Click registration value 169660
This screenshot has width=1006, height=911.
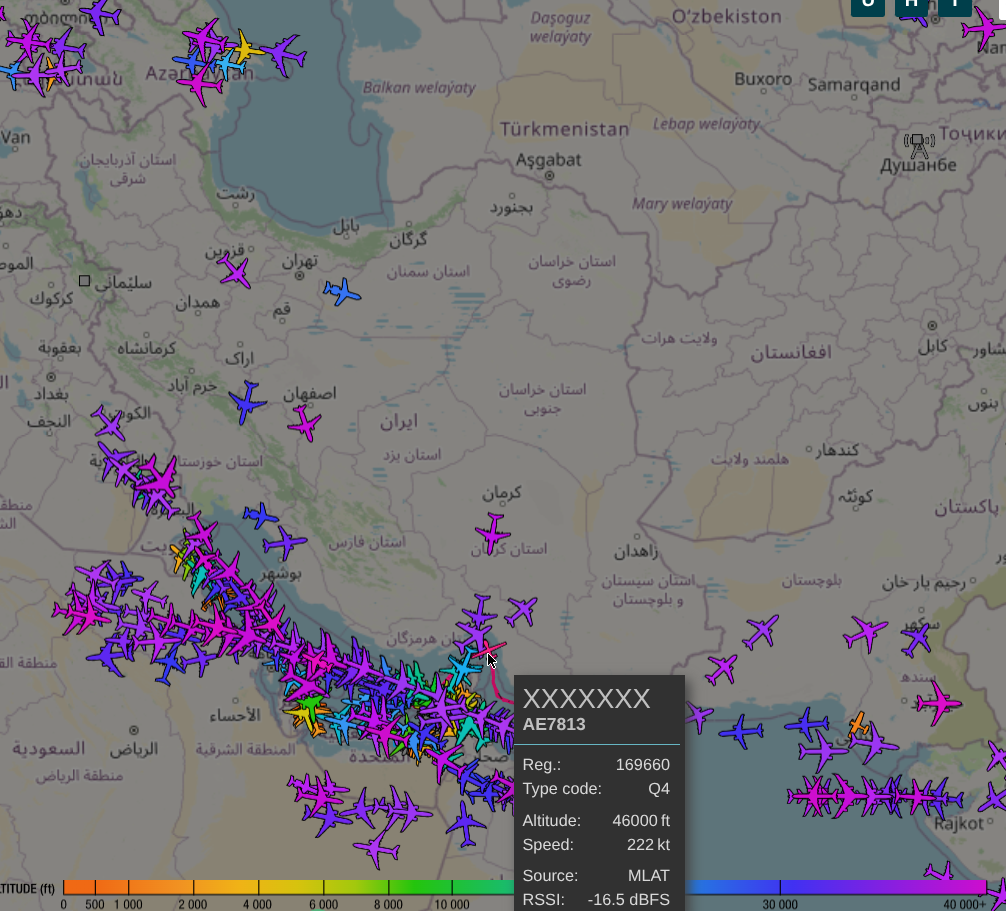point(642,765)
